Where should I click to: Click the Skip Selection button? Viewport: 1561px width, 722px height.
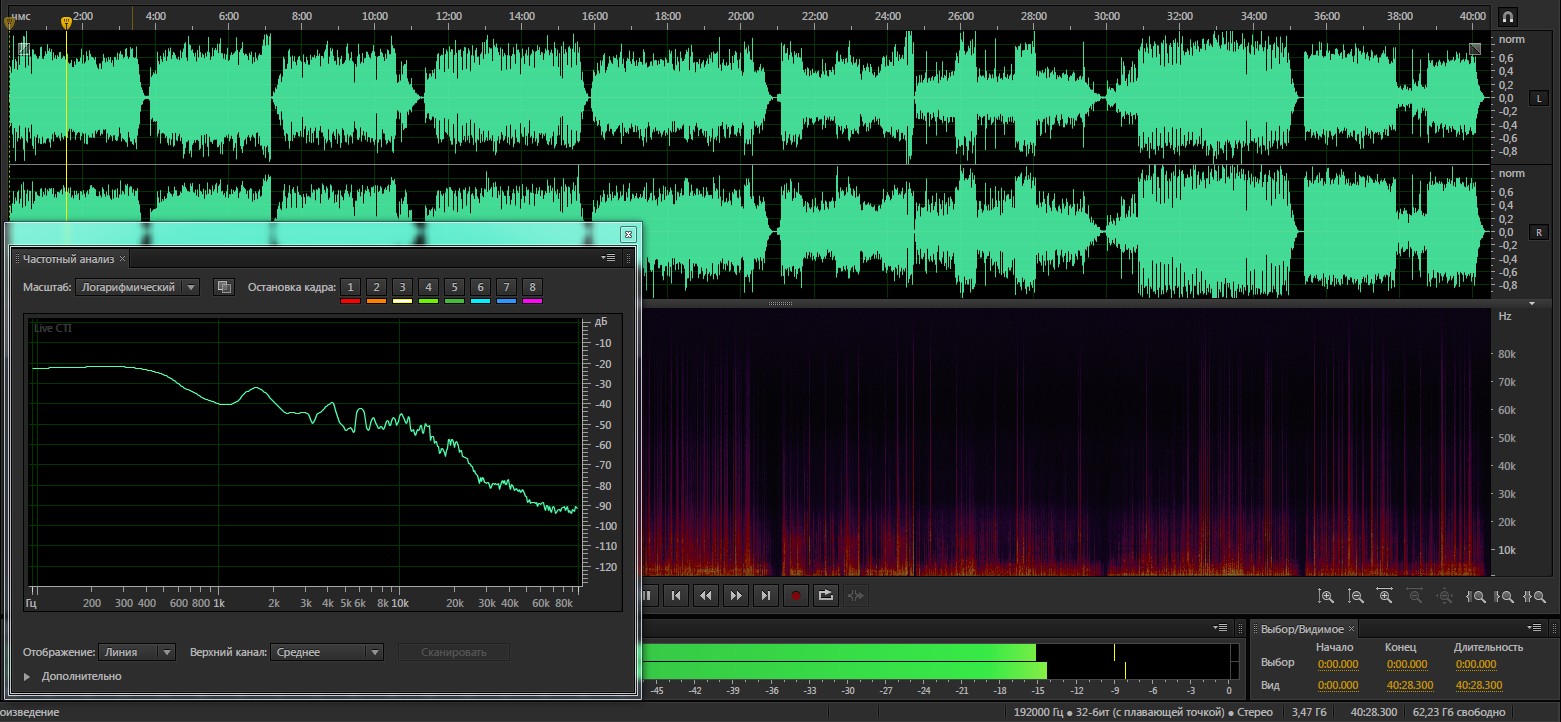tap(856, 595)
